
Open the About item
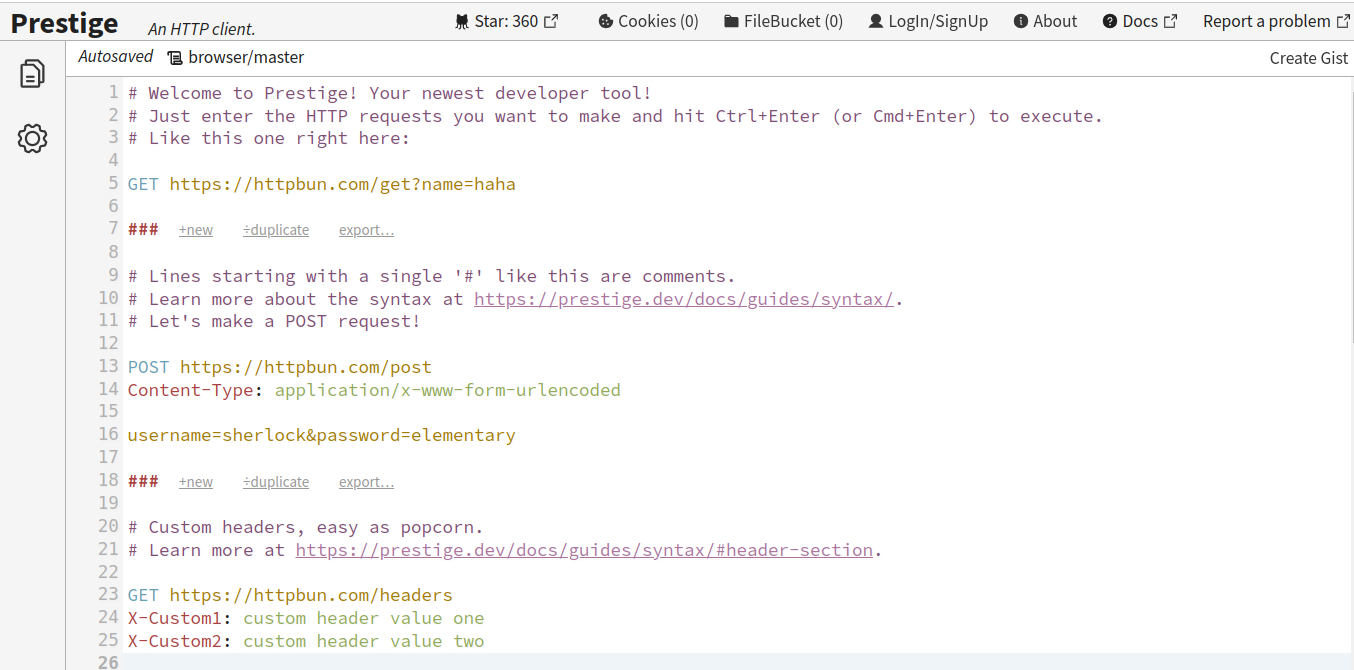[x=1045, y=21]
